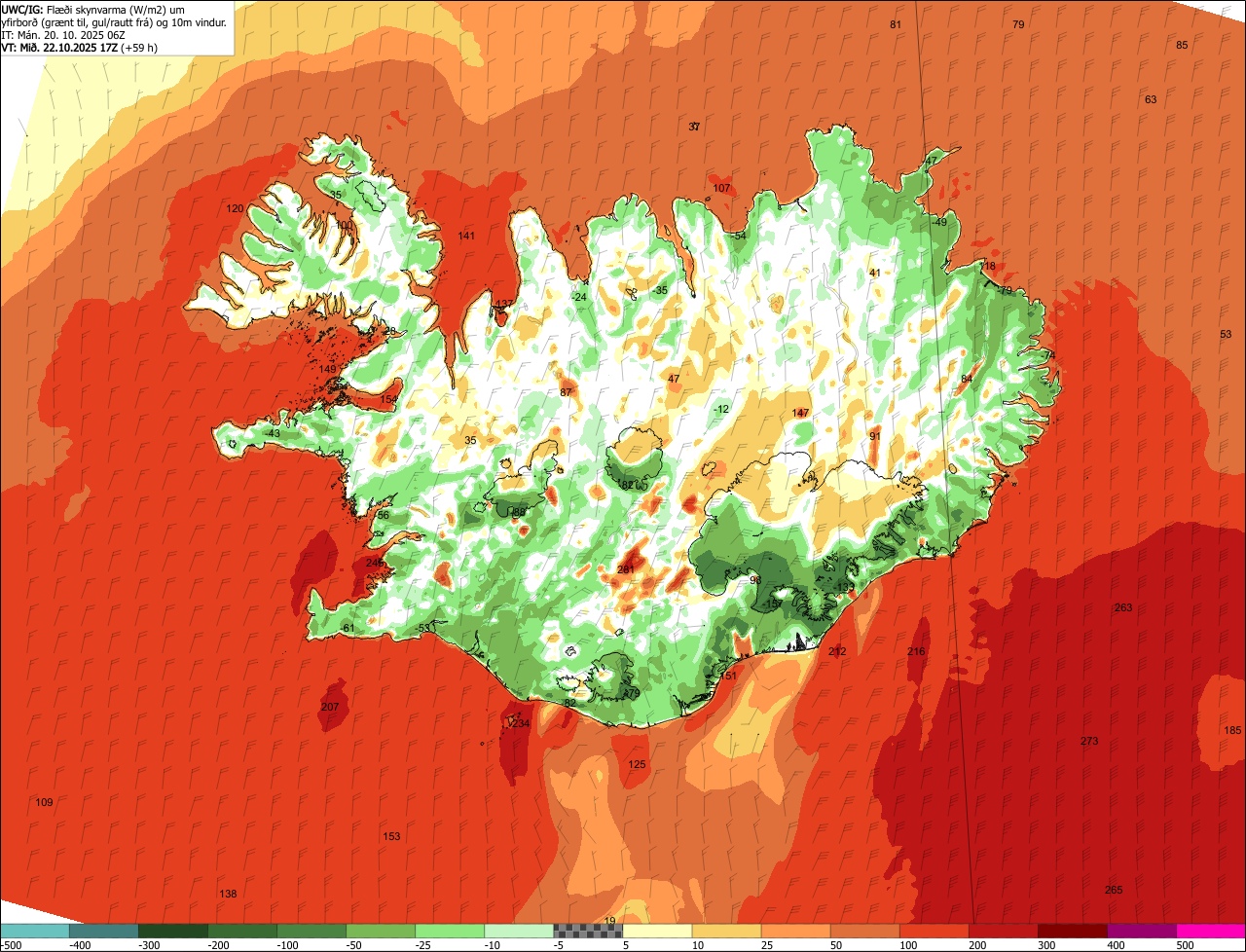Screen dimensions: 1246x952
Task: Click the negative value -54
Action: 737,236
